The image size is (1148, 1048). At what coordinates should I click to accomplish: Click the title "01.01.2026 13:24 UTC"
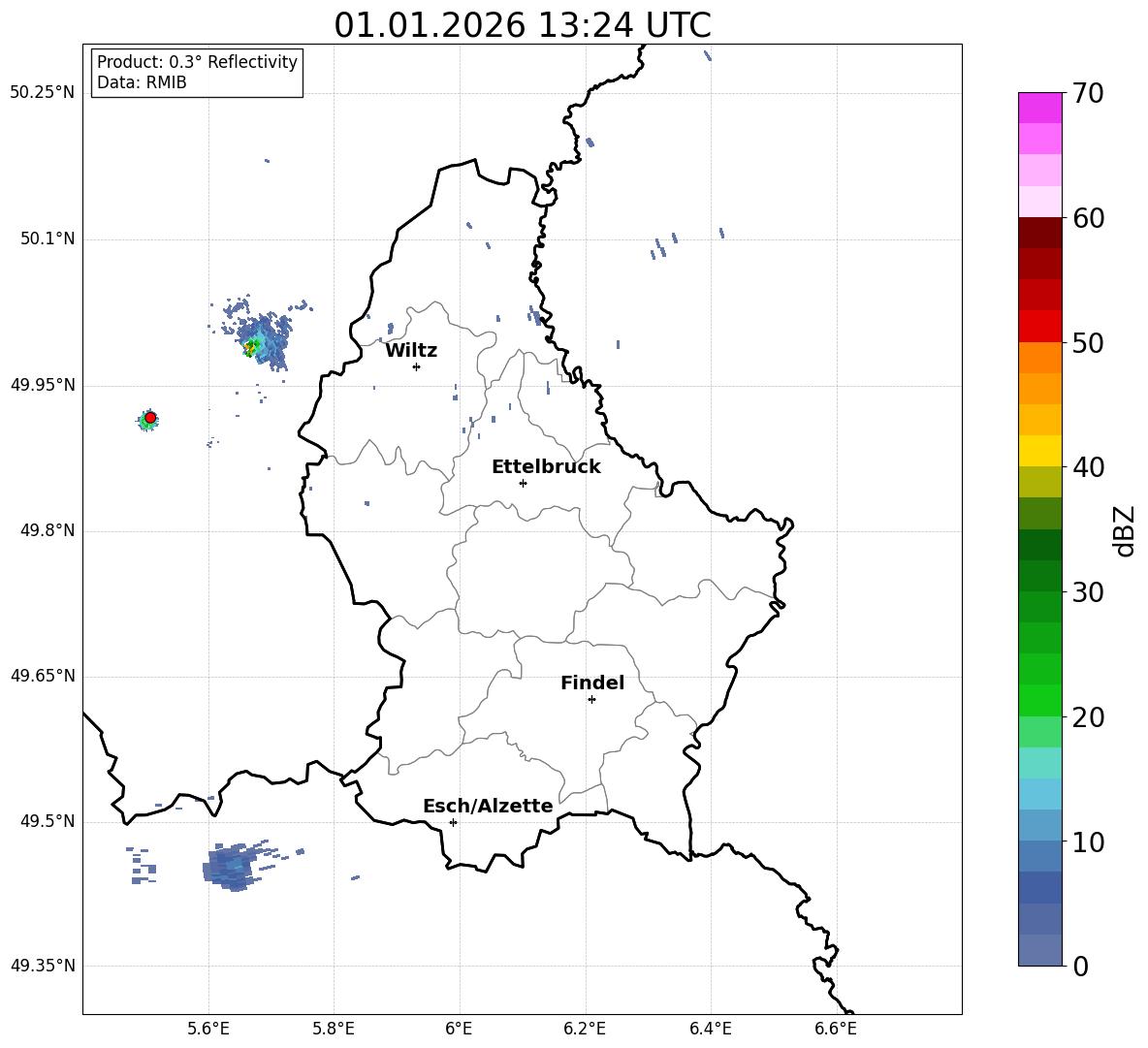coord(522,25)
